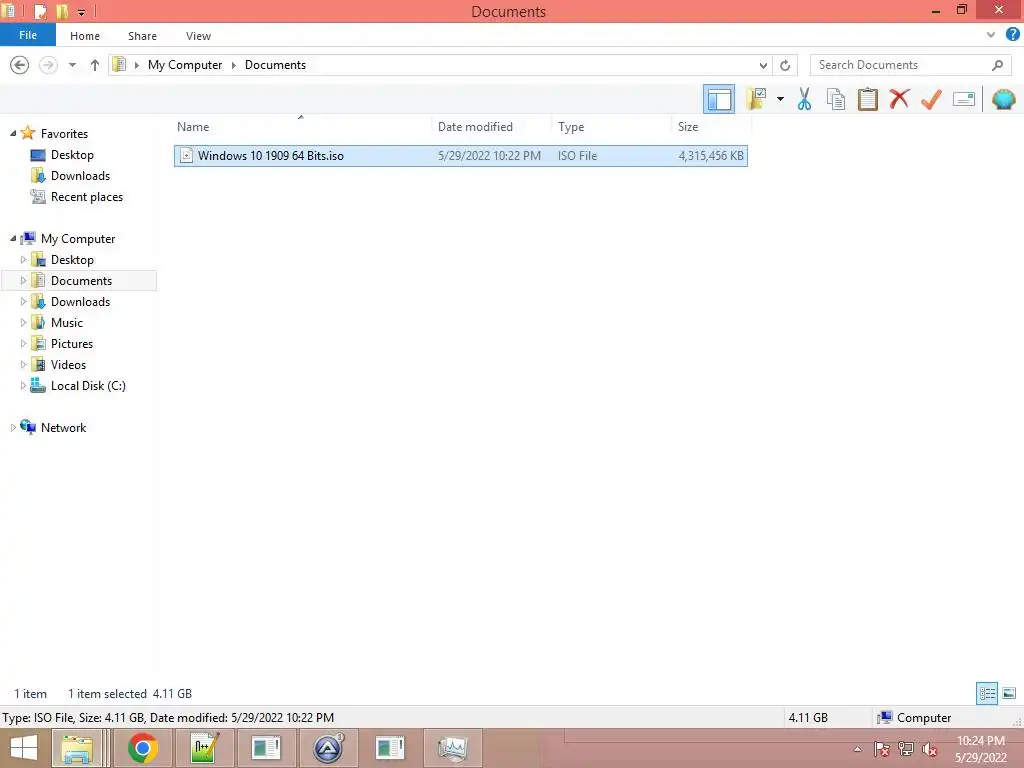Screen dimensions: 1024x768
Task: Expand the Local Disk (C:) node arrow
Action: [x=24, y=385]
